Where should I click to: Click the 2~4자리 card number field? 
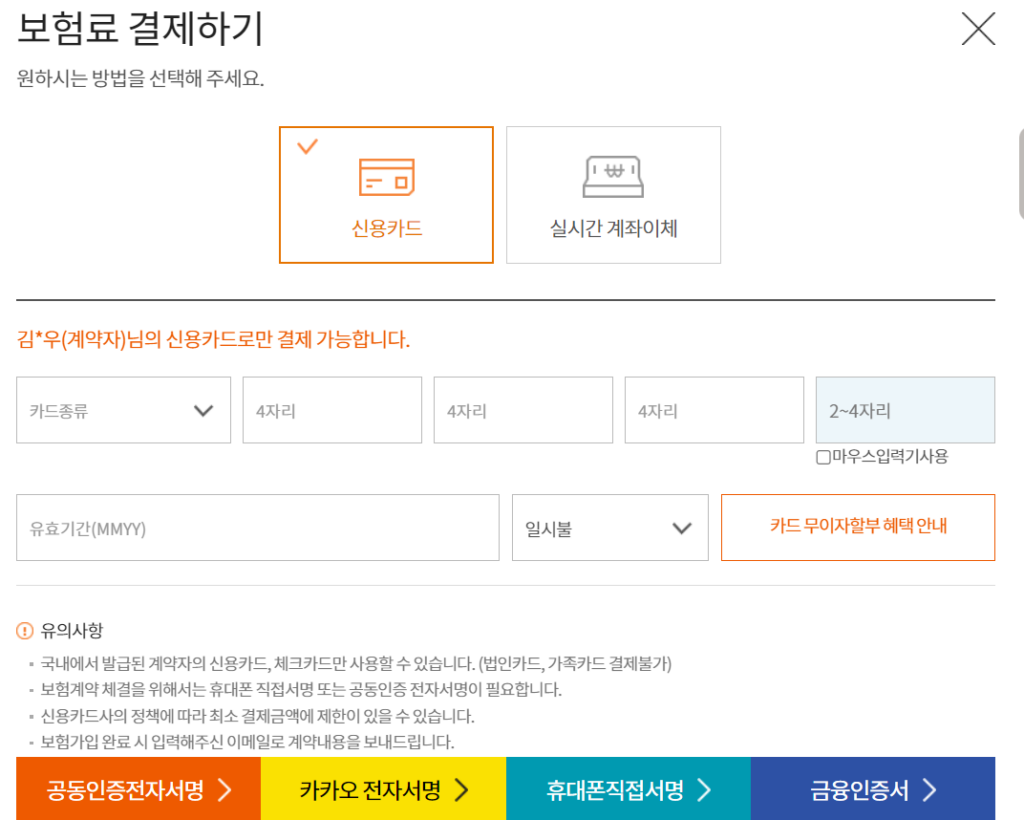tap(905, 410)
